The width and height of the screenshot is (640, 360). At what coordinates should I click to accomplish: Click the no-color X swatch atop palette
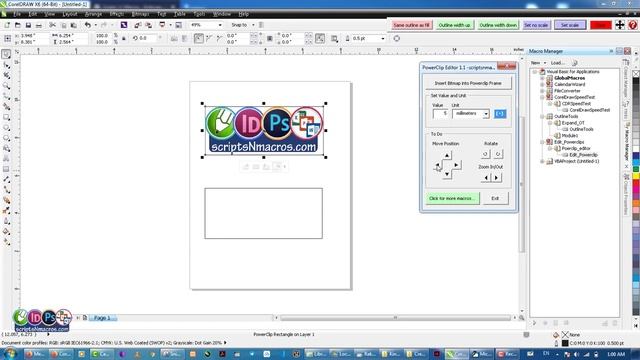tap(636, 74)
